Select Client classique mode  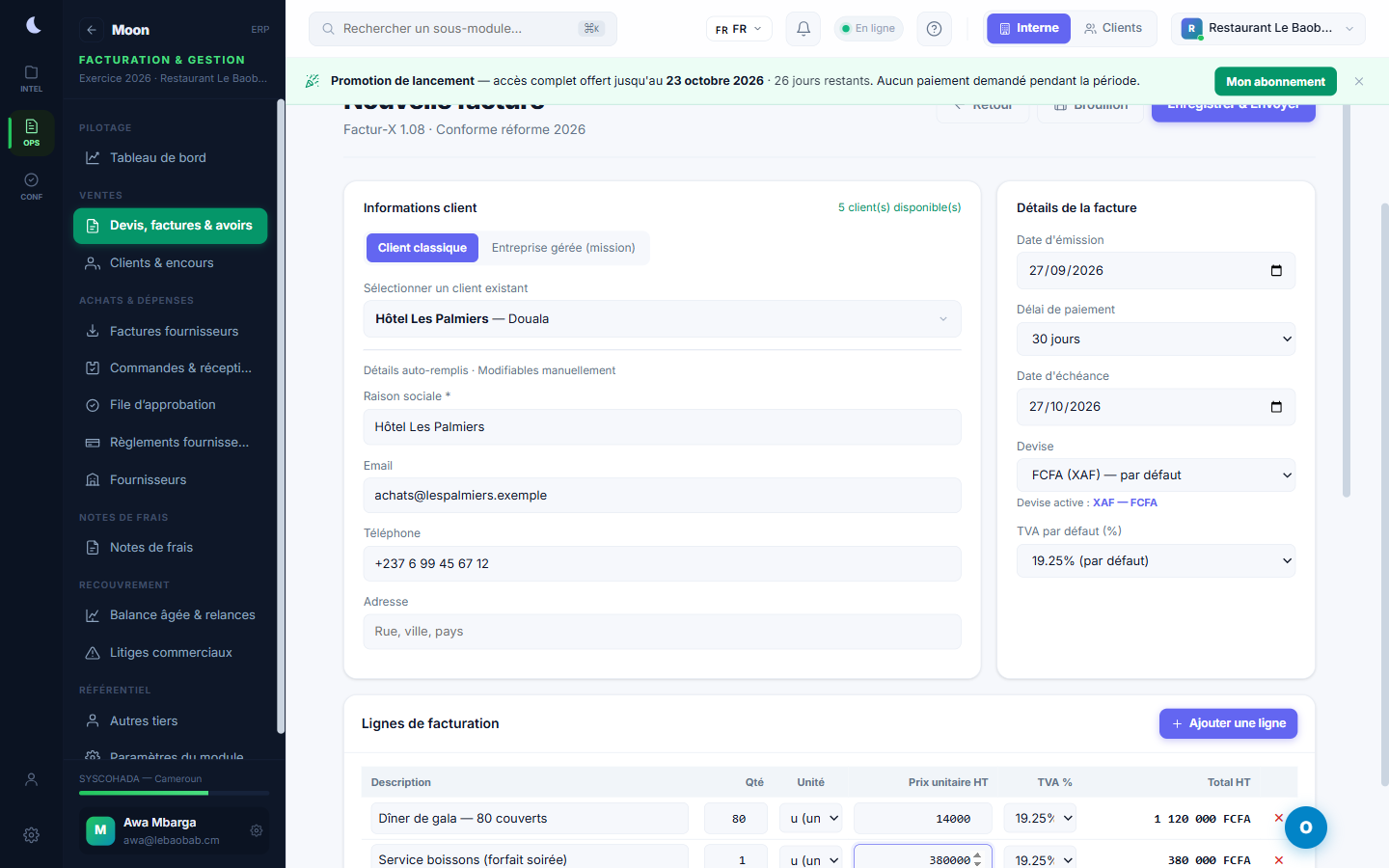pyautogui.click(x=422, y=248)
